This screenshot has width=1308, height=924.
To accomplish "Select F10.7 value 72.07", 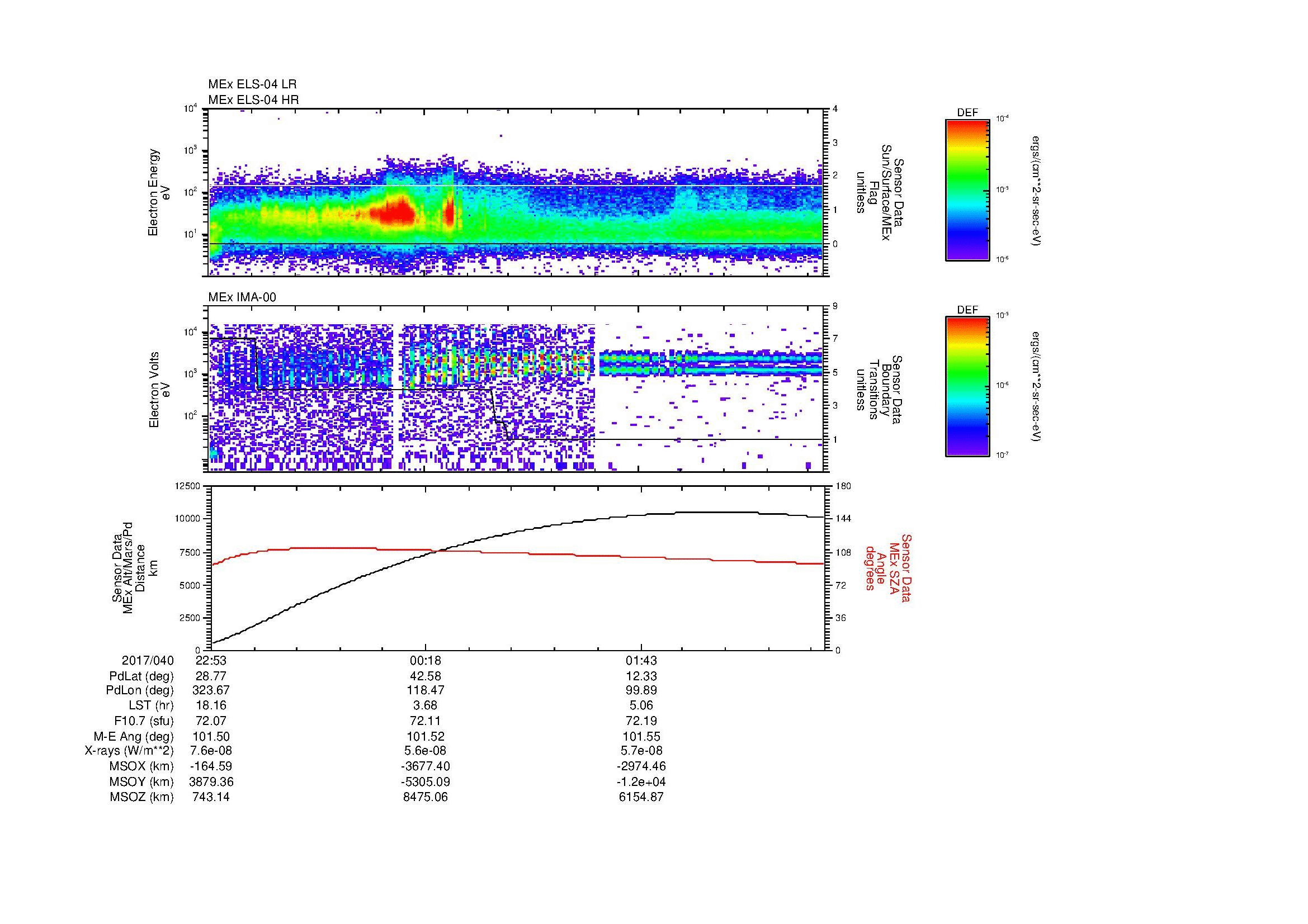I will coord(211,721).
